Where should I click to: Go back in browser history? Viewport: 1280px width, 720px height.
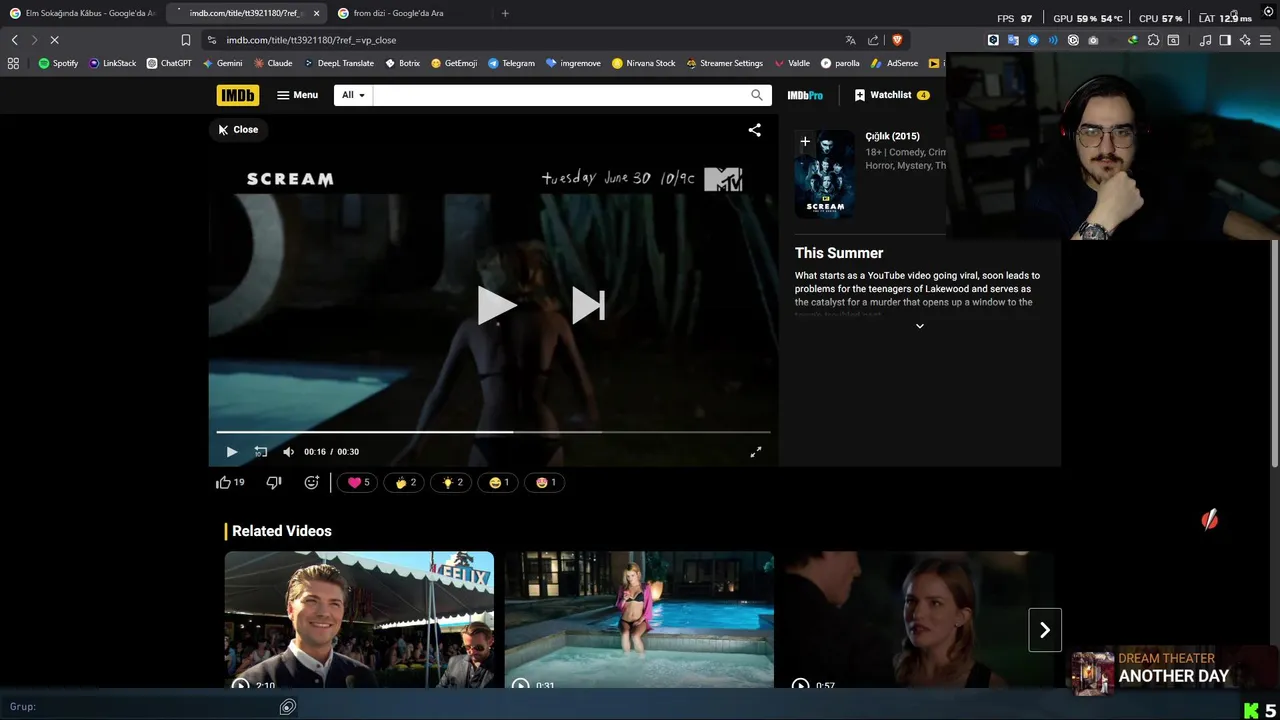pyautogui.click(x=14, y=40)
